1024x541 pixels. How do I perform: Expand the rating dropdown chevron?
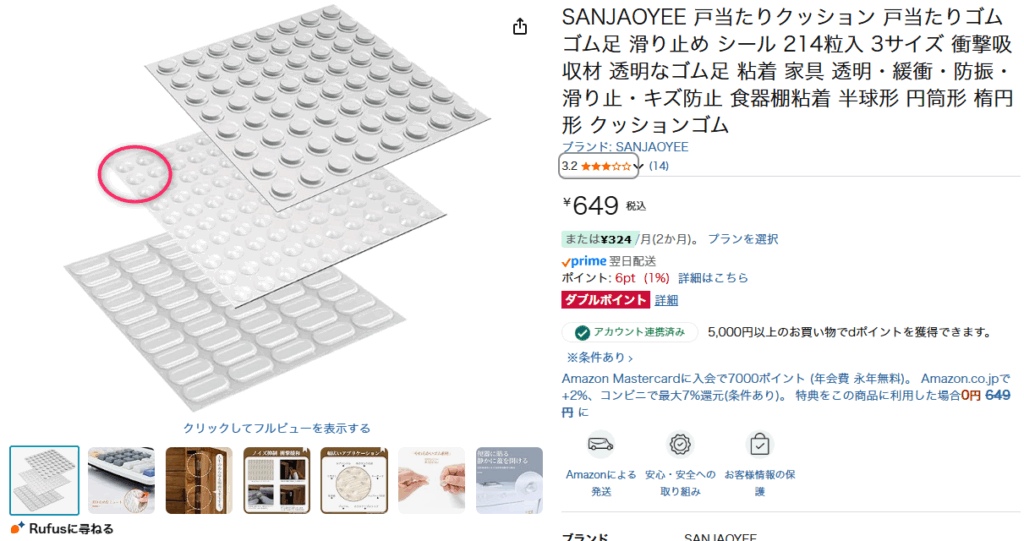[x=638, y=167]
